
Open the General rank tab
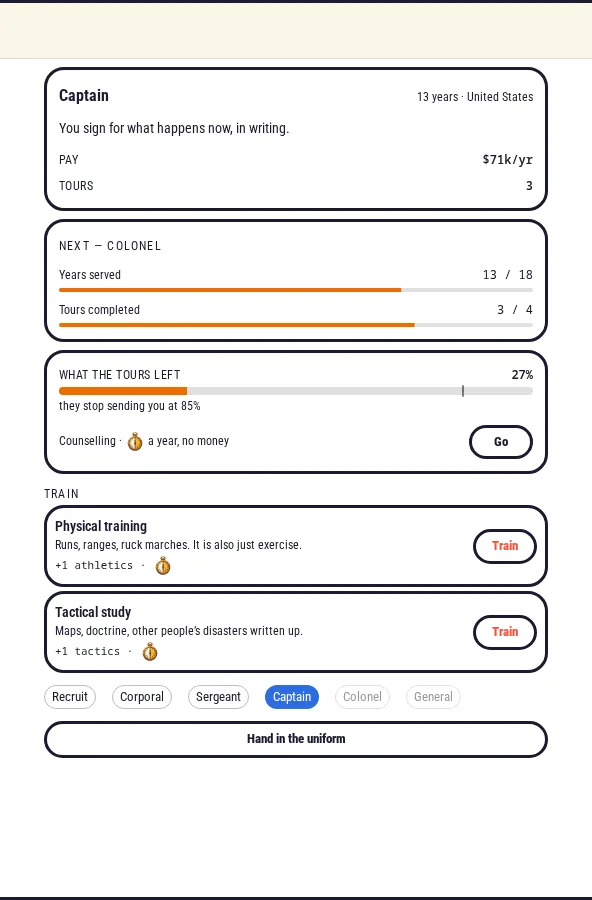[x=434, y=697]
